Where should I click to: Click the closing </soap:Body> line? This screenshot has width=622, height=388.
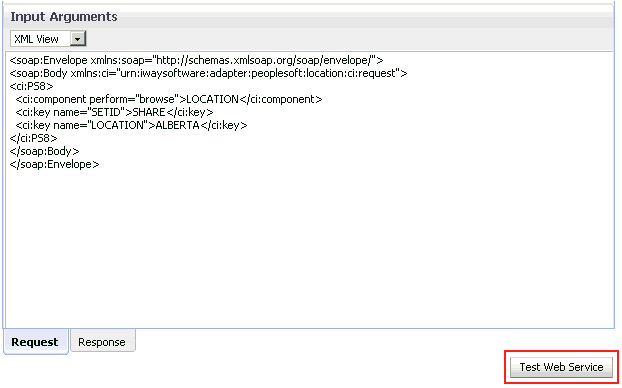point(44,151)
